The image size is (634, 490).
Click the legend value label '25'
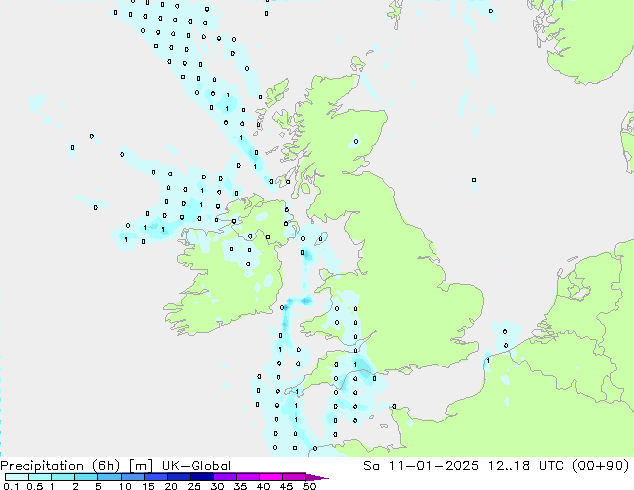[194, 486]
